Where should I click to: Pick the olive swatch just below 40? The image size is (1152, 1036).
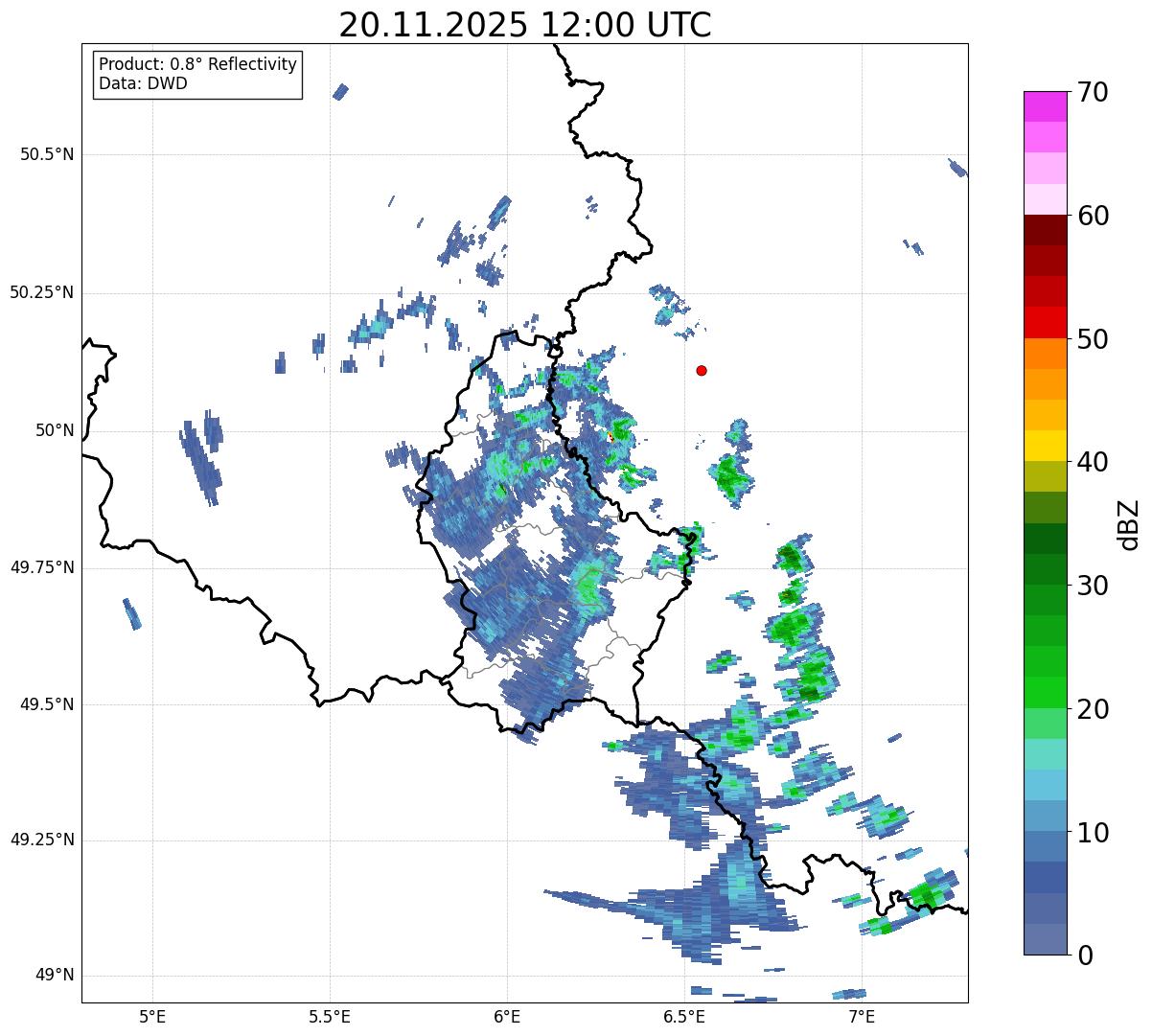[x=1045, y=476]
